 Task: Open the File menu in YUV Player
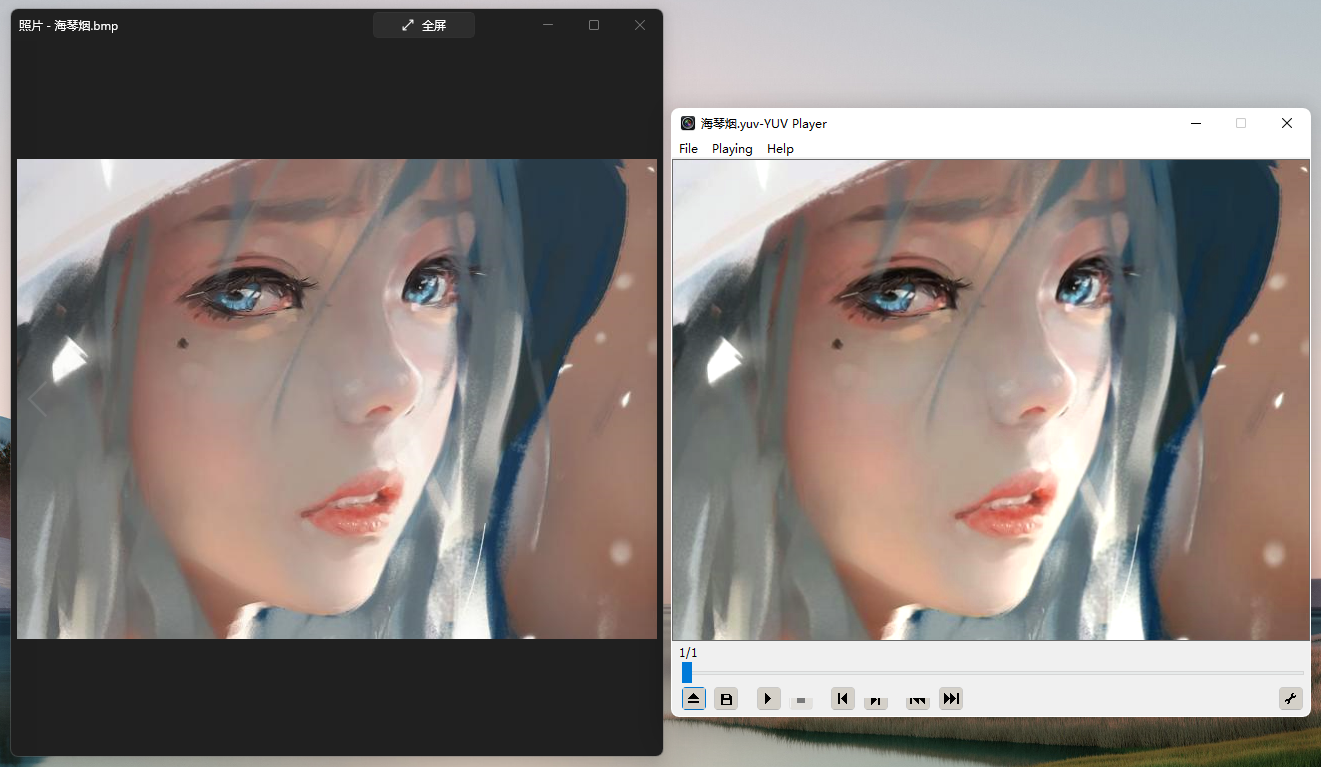pyautogui.click(x=688, y=148)
